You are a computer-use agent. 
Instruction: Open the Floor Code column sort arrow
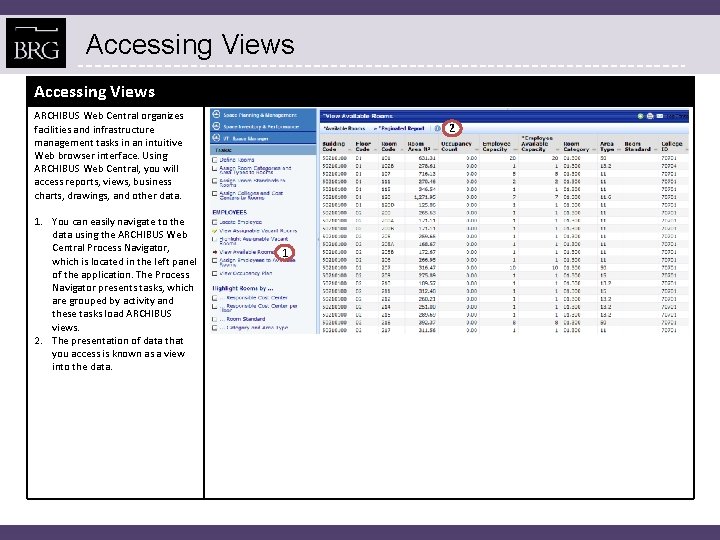pos(377,150)
